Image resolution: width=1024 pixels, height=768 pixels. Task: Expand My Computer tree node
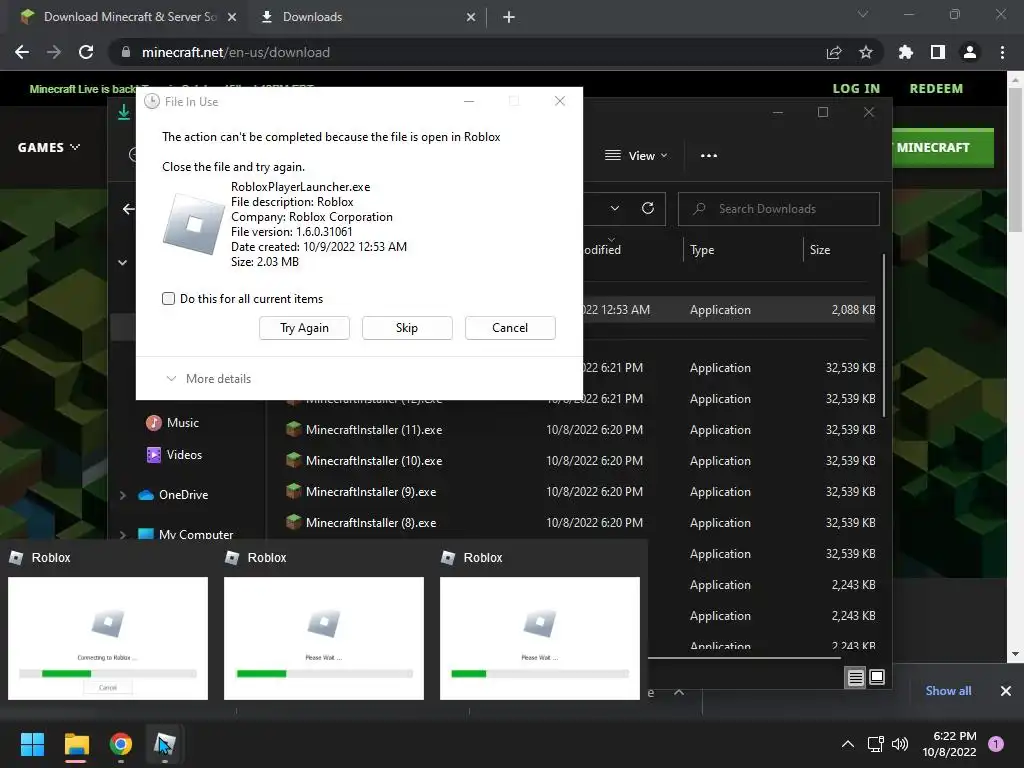point(123,534)
